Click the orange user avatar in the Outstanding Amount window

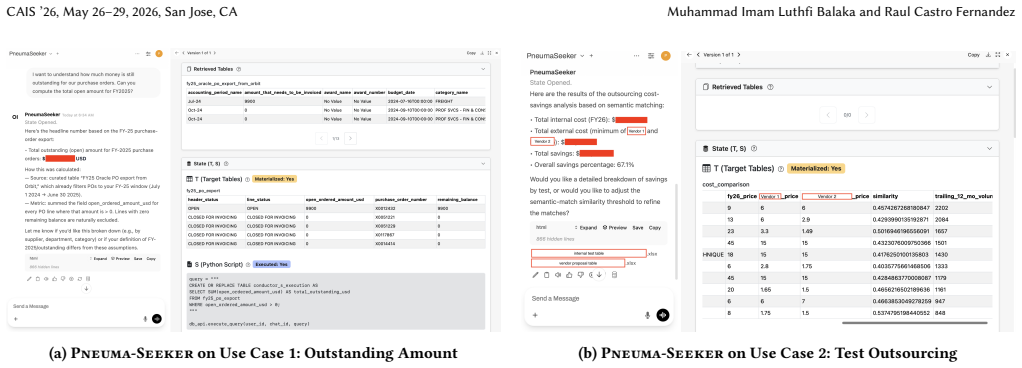tap(158, 53)
